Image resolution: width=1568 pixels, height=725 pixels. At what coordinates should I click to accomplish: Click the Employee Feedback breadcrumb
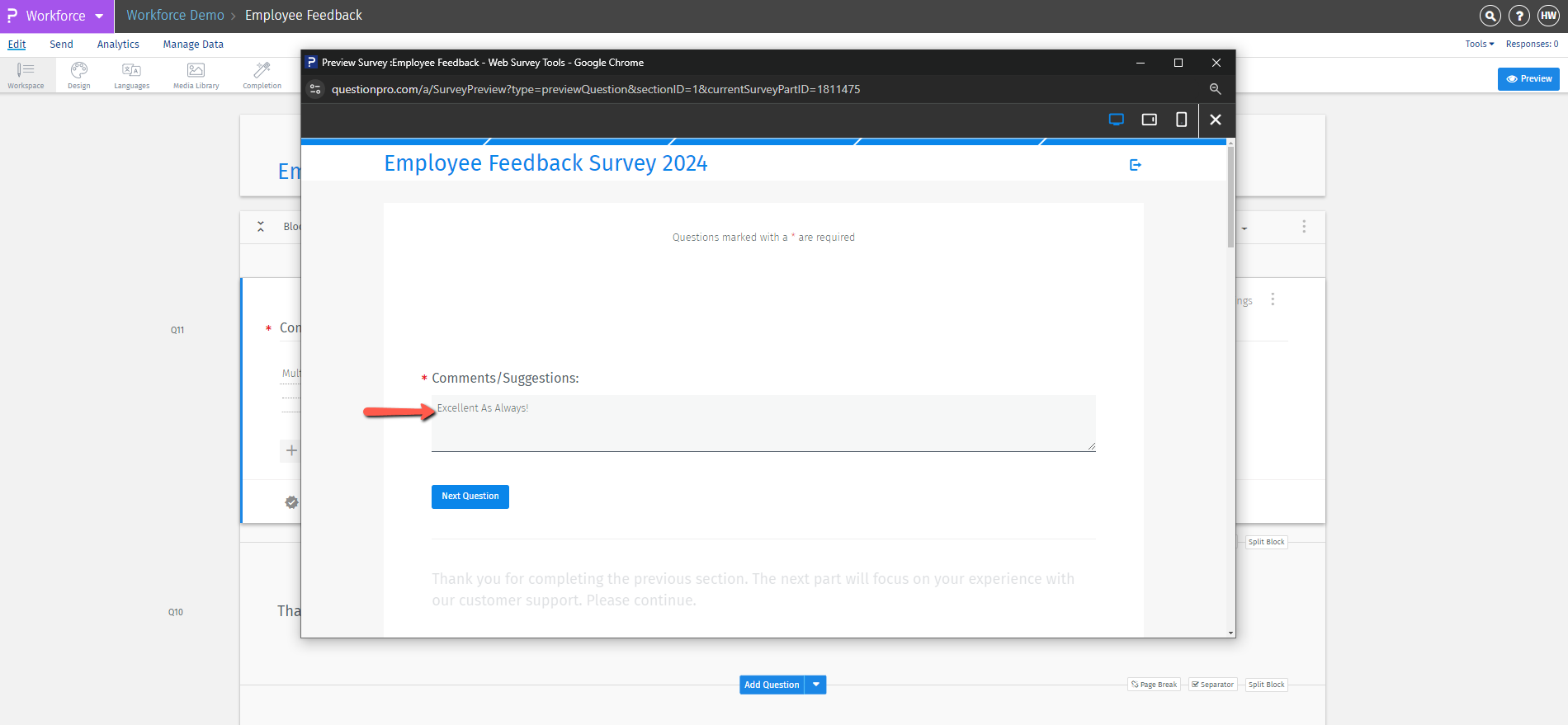[303, 16]
